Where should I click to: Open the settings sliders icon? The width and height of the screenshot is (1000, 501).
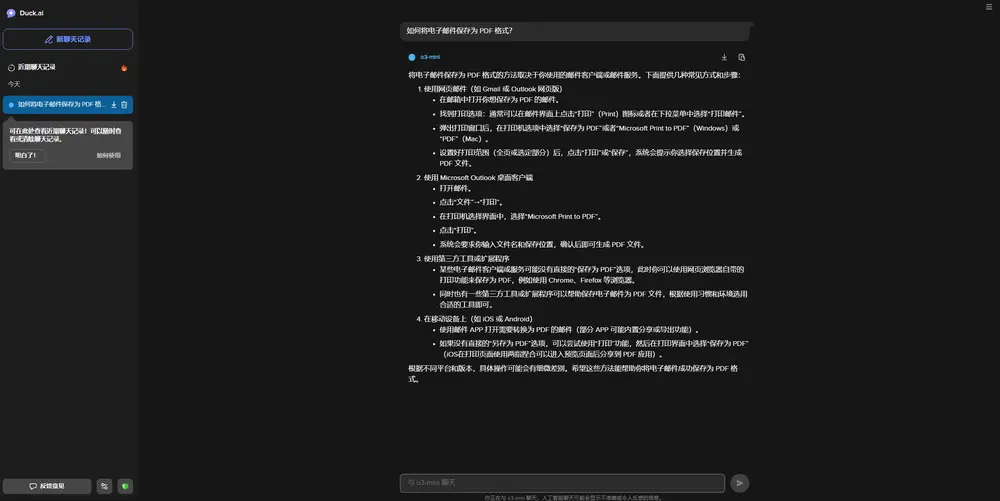point(105,486)
